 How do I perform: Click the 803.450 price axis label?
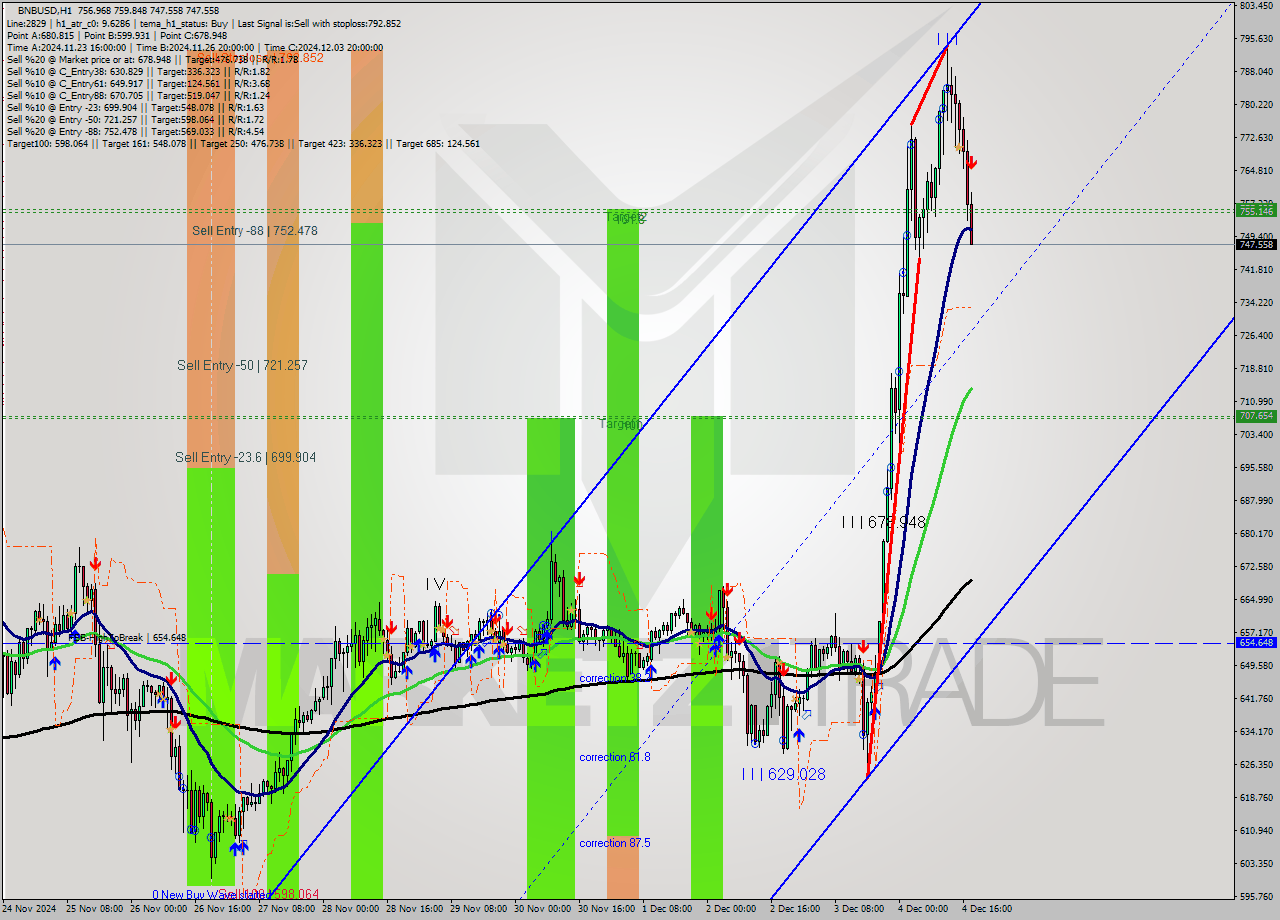(1256, 5)
